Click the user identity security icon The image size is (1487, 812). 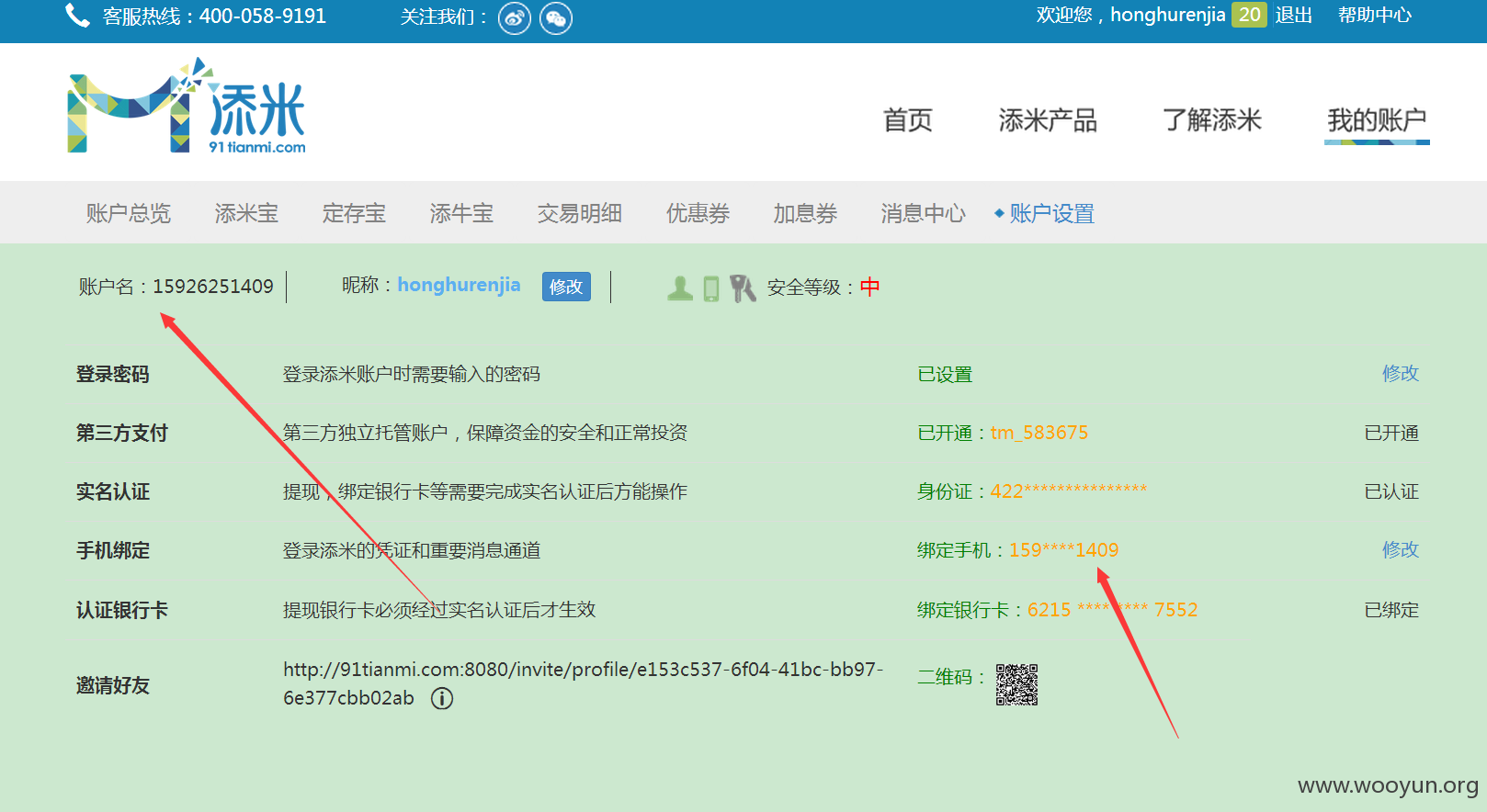click(x=680, y=288)
